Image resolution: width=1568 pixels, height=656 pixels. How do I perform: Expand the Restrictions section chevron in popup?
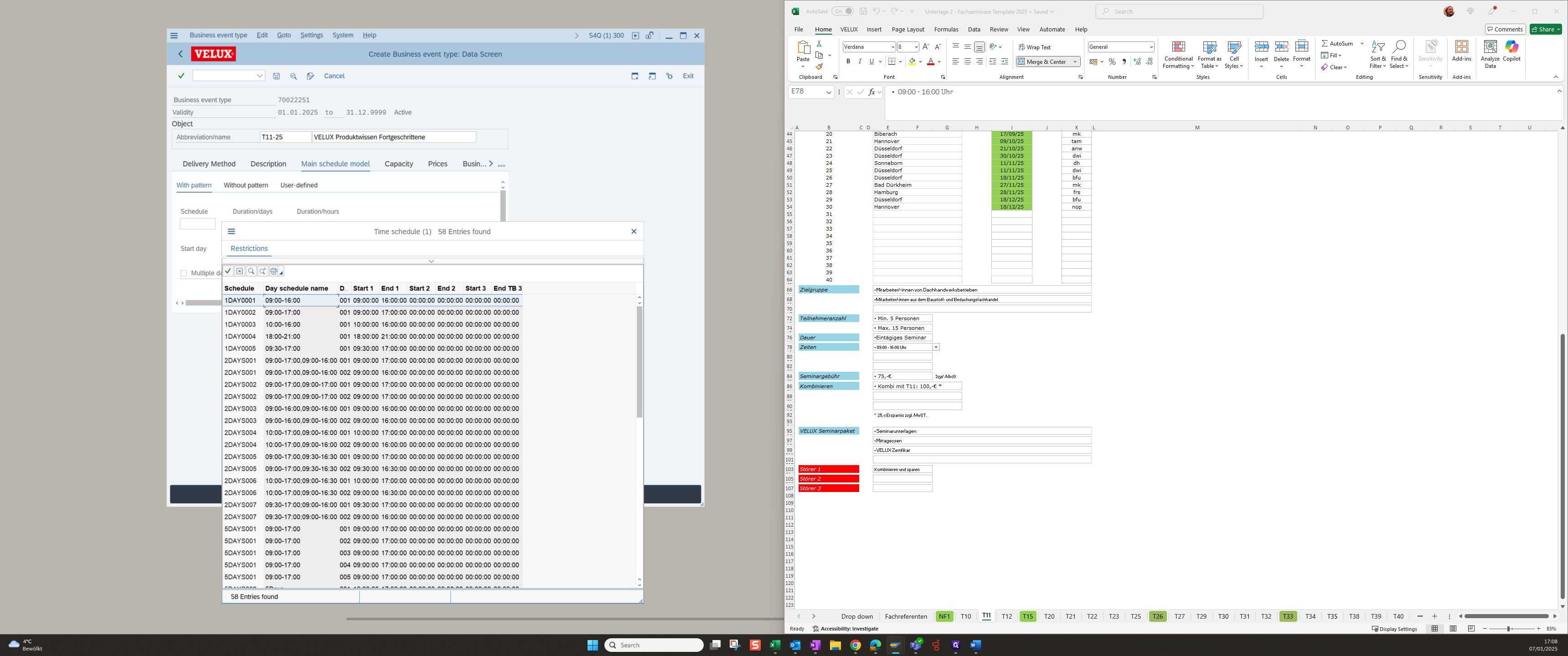point(431,261)
